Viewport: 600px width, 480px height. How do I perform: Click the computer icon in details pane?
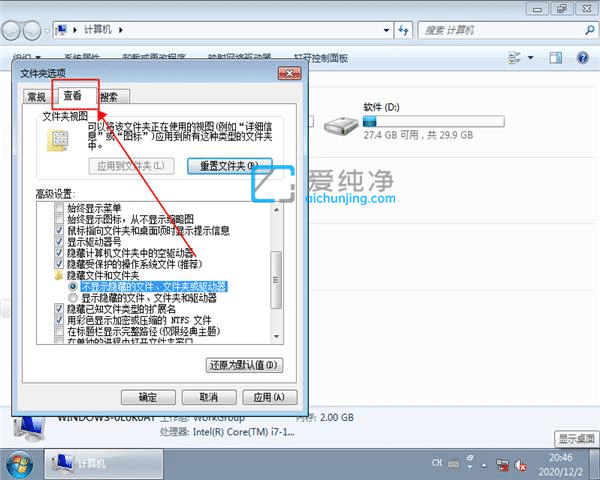tap(29, 428)
